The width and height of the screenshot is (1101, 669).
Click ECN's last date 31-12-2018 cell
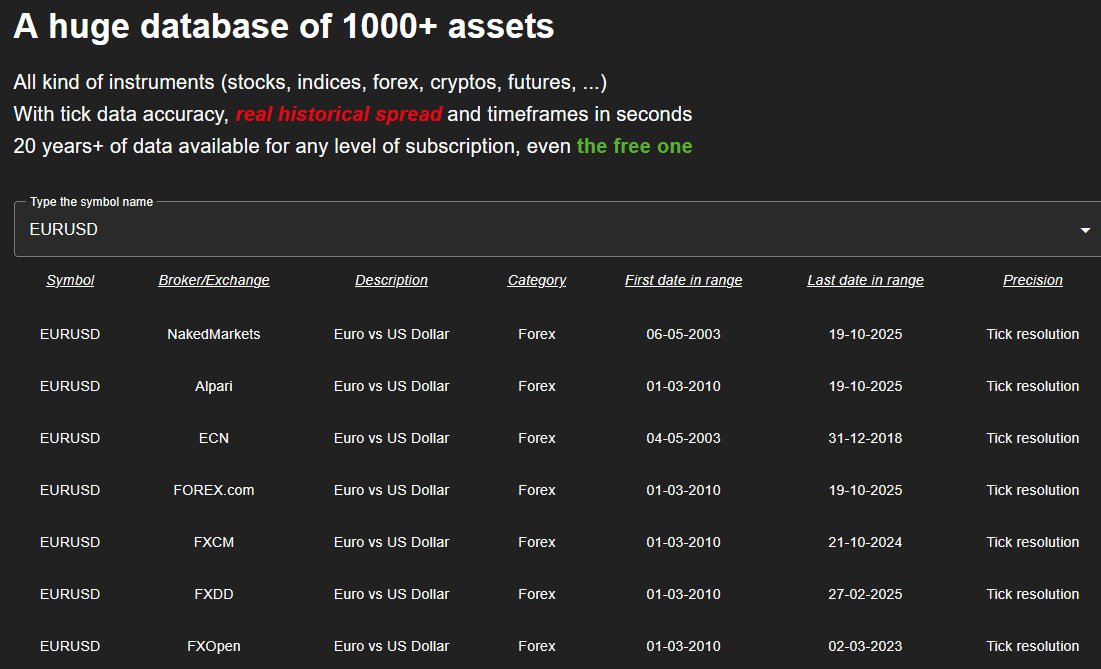click(865, 438)
